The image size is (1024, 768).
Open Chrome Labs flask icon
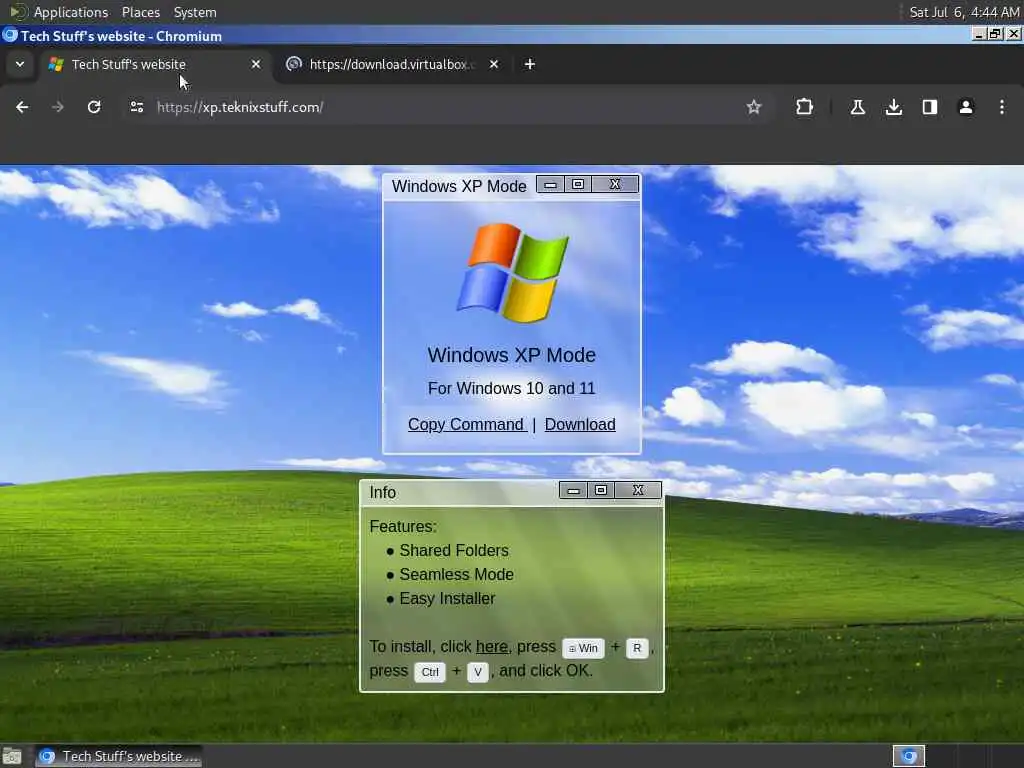point(857,107)
